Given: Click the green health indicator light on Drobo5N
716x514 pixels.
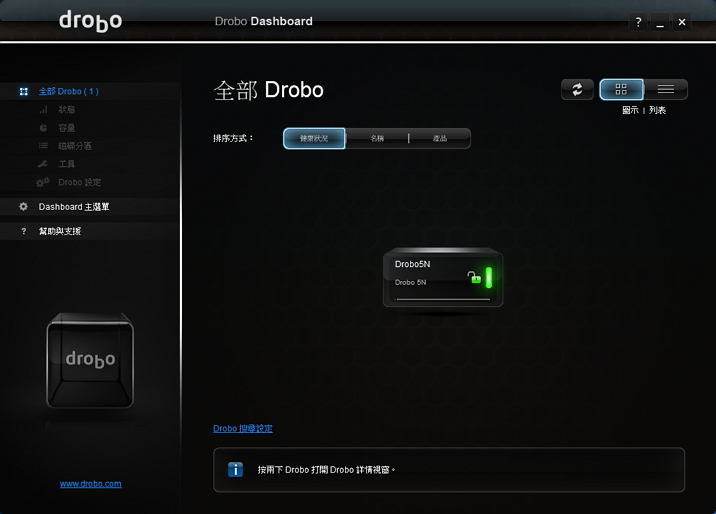Looking at the screenshot, I should click(489, 278).
